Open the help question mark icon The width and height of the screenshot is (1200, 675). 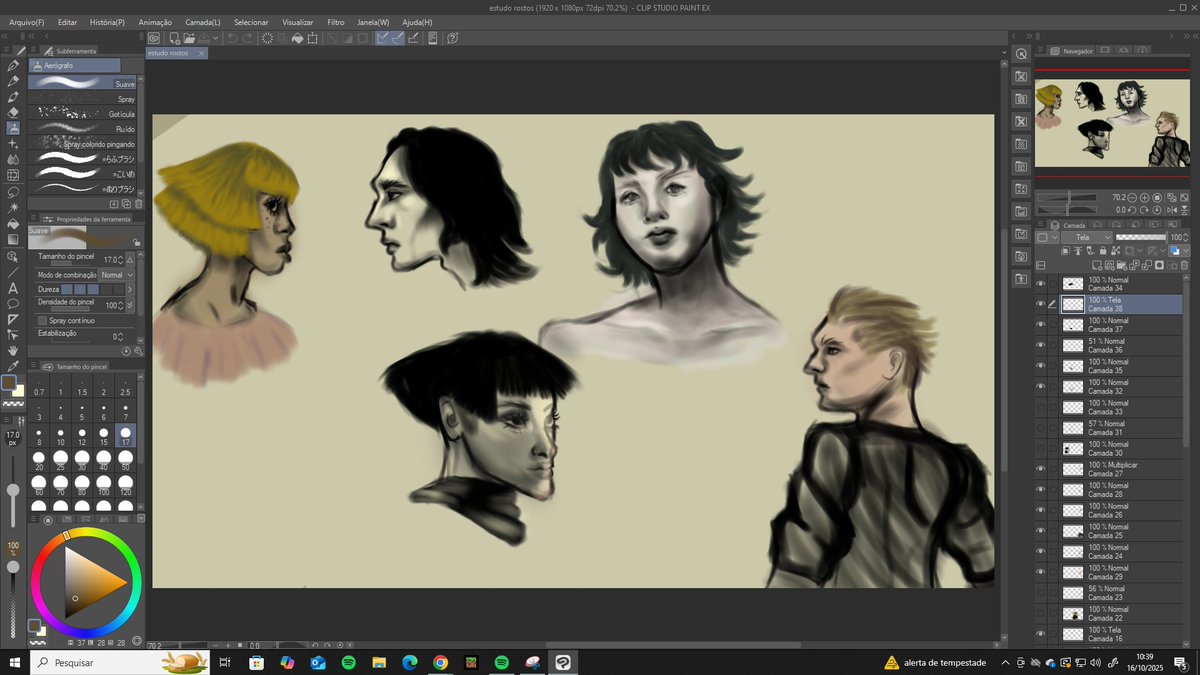coord(452,38)
